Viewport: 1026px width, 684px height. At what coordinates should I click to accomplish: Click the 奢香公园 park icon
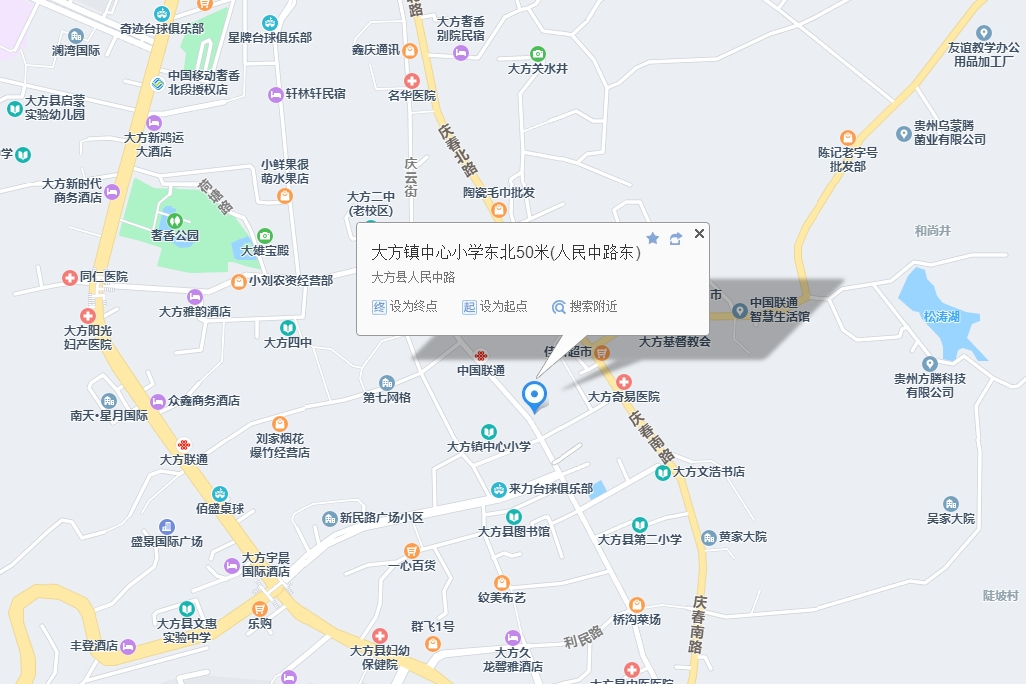[175, 221]
